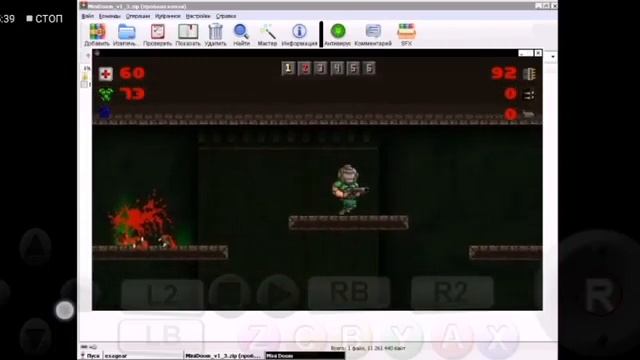The image size is (640, 360).
Task: Tap the Z overlay key
Action: point(260,338)
